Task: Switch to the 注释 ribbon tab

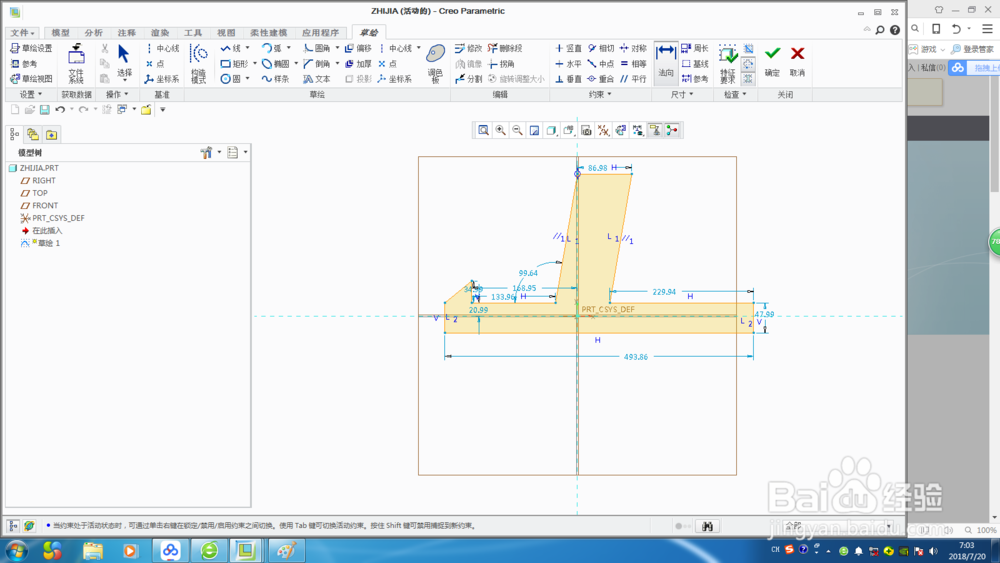Action: coord(127,33)
